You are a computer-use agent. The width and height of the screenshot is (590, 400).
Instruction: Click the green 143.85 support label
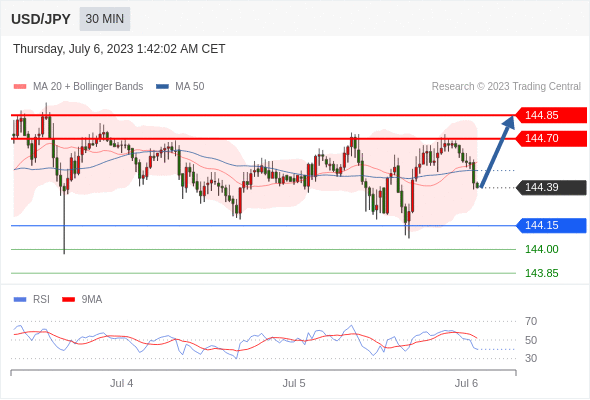pos(541,273)
